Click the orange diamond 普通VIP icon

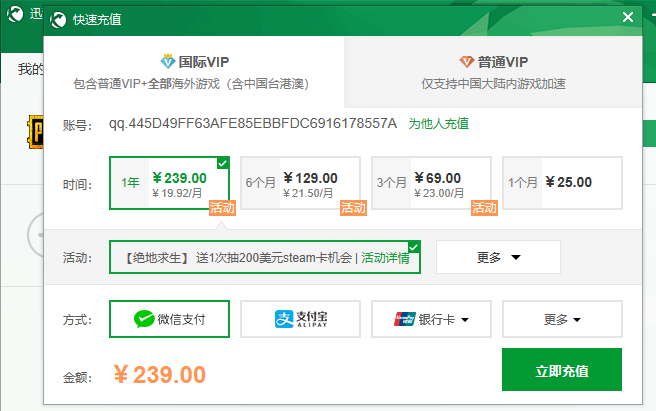click(466, 62)
